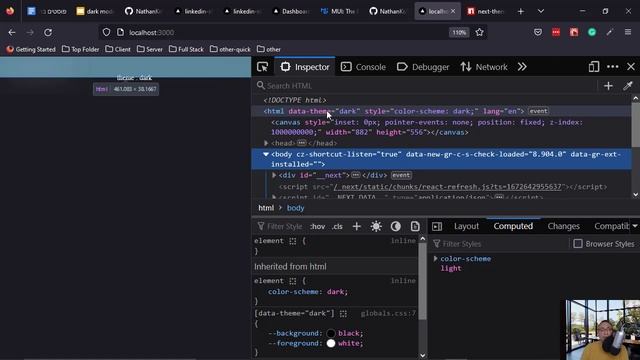Open devtools customize ellipsis menu
Screen dimensions: 640x360
click(612, 67)
